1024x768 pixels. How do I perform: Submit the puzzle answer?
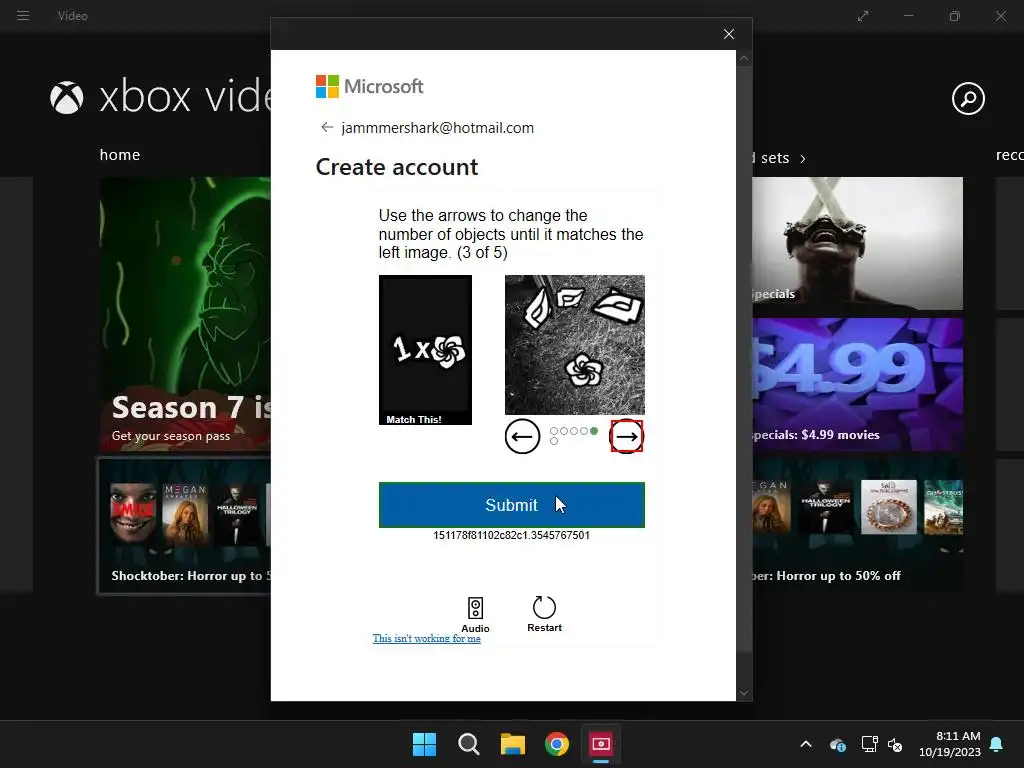(x=511, y=505)
